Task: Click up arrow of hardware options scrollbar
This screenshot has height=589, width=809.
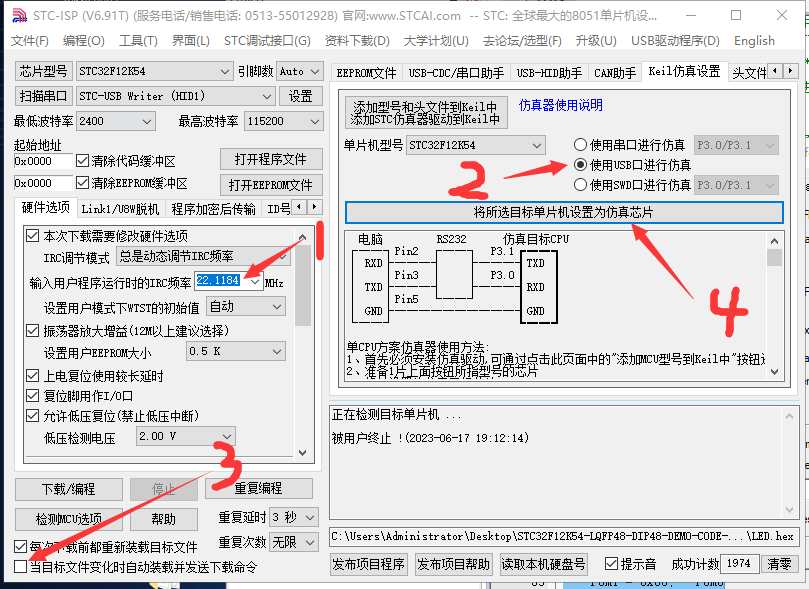Action: coord(303,237)
